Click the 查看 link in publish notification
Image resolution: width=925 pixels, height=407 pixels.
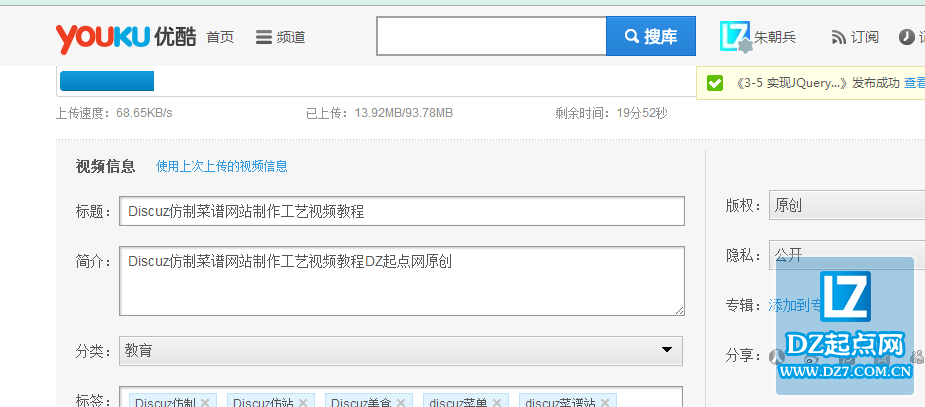[x=914, y=83]
